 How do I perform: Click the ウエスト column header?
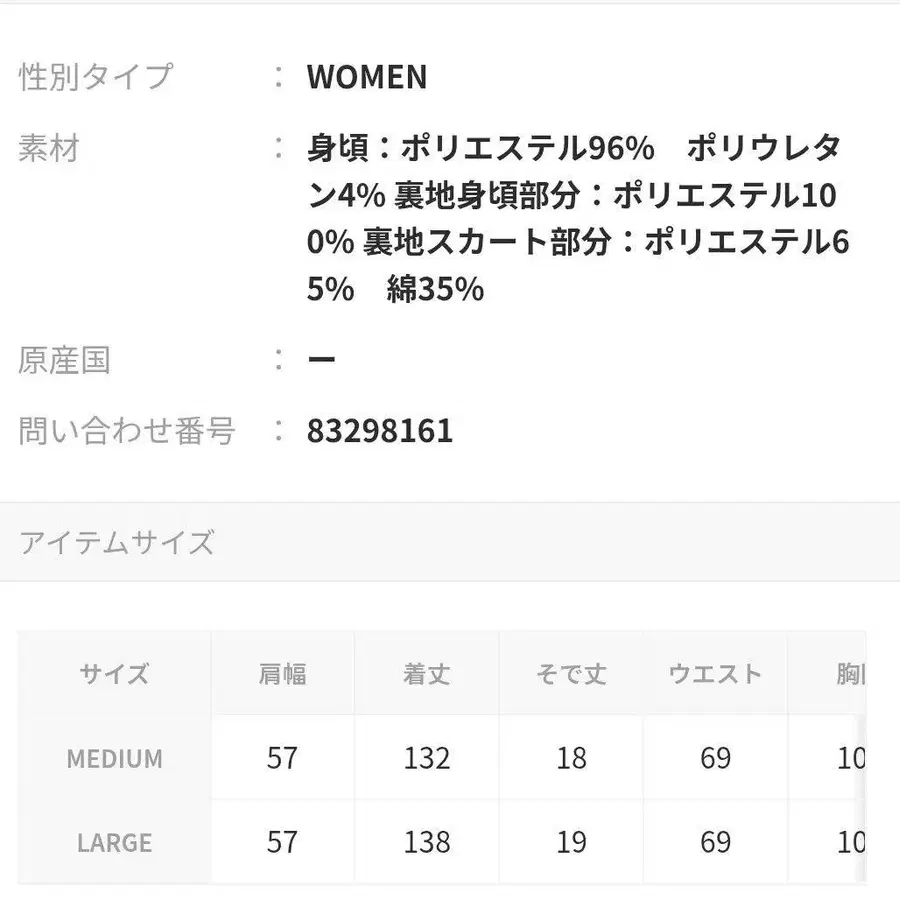(x=715, y=673)
